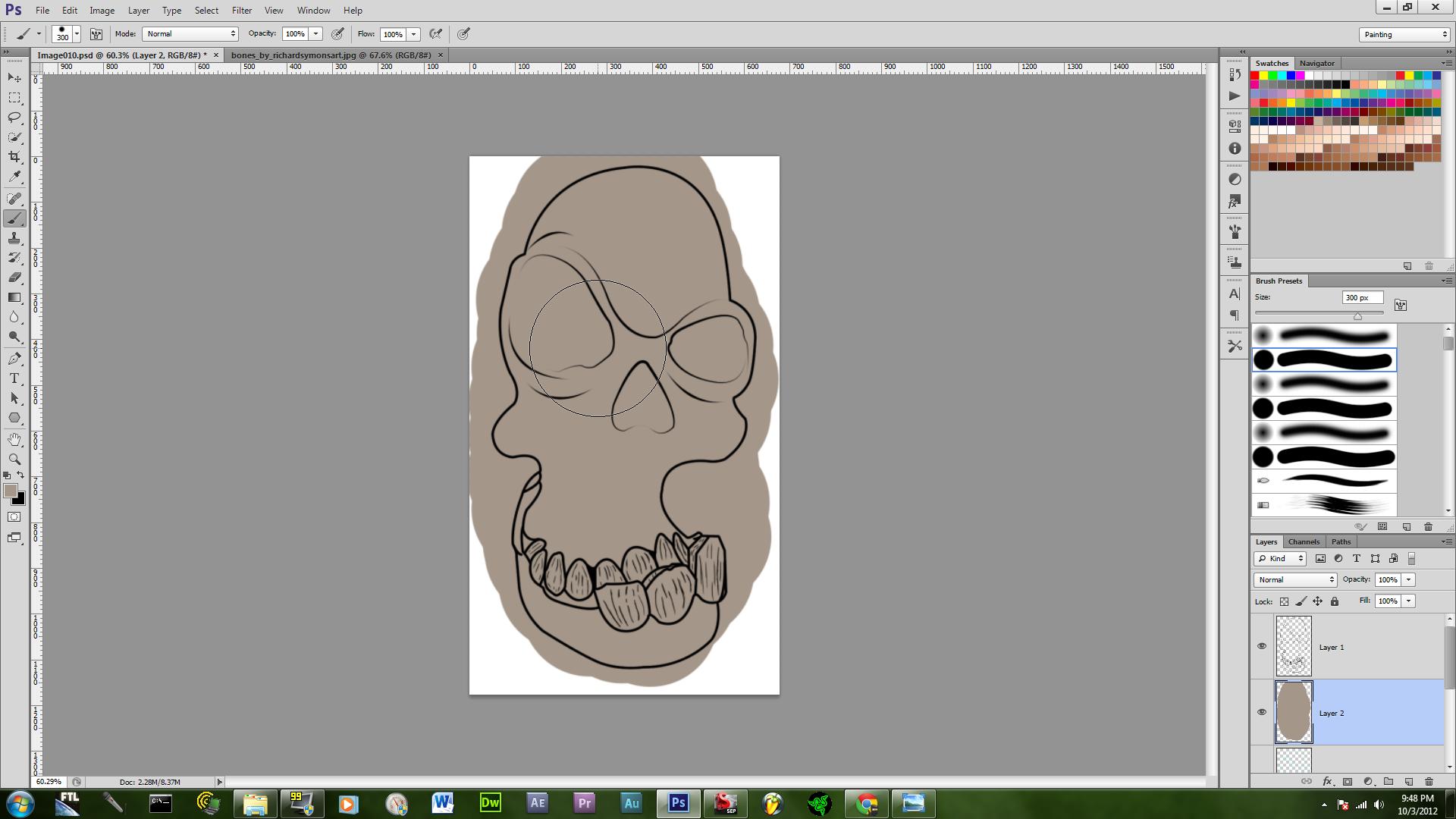Select the Rectangular Marquee tool
The image size is (1456, 819).
(14, 98)
